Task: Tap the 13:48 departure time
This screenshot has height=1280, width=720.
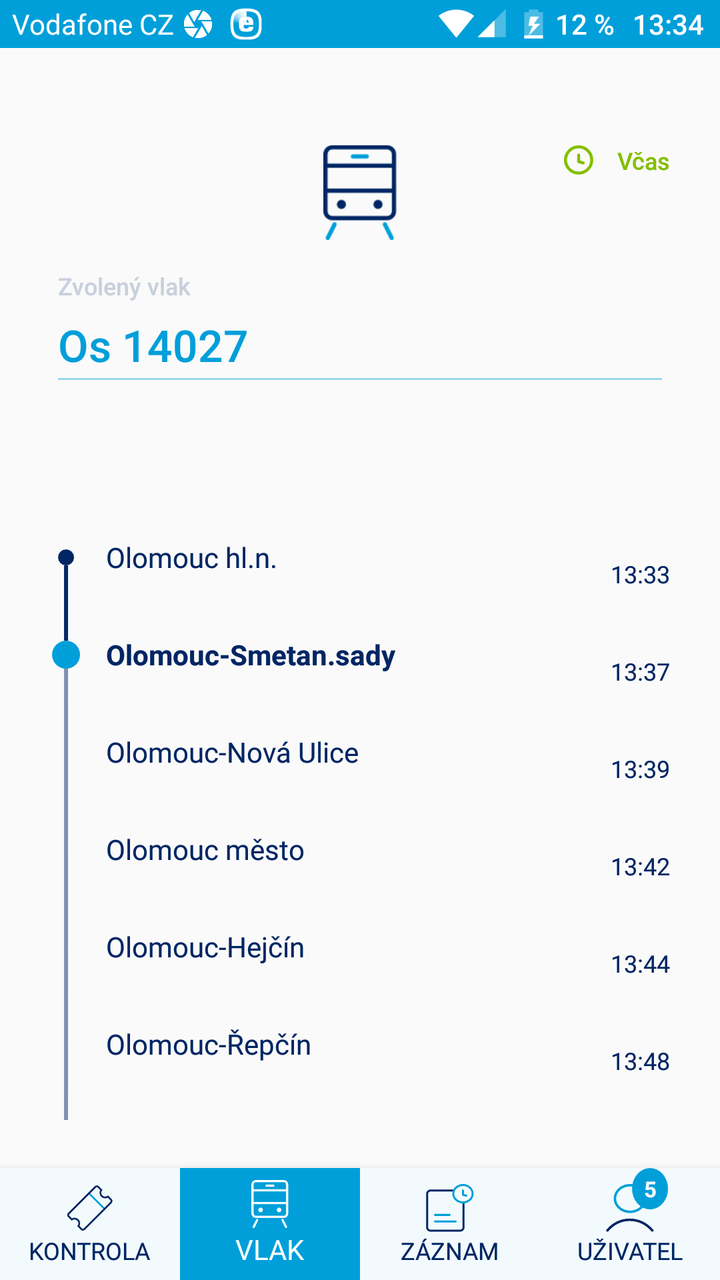Action: pos(640,1061)
